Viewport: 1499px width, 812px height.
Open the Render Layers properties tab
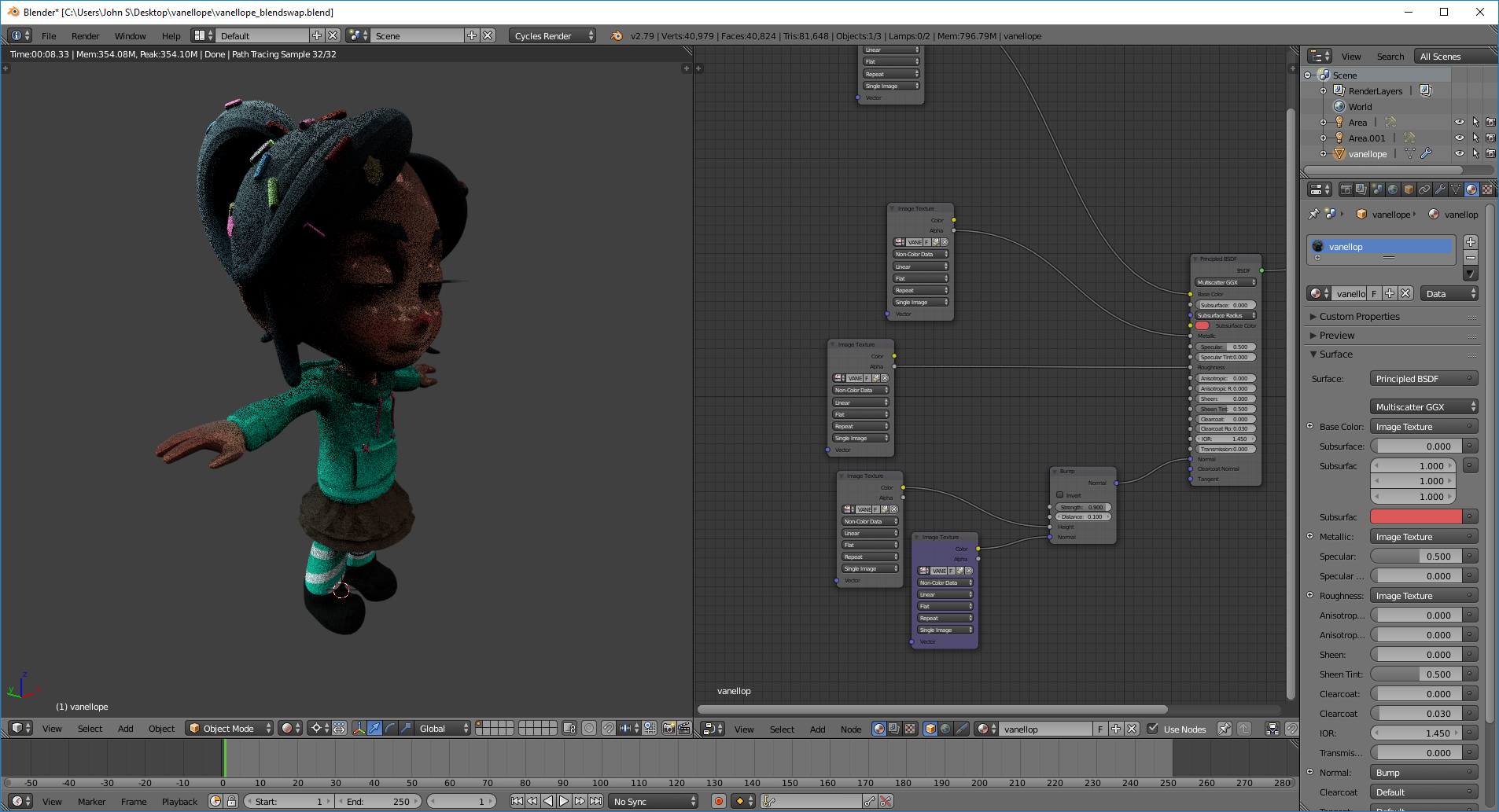pyautogui.click(x=1361, y=189)
